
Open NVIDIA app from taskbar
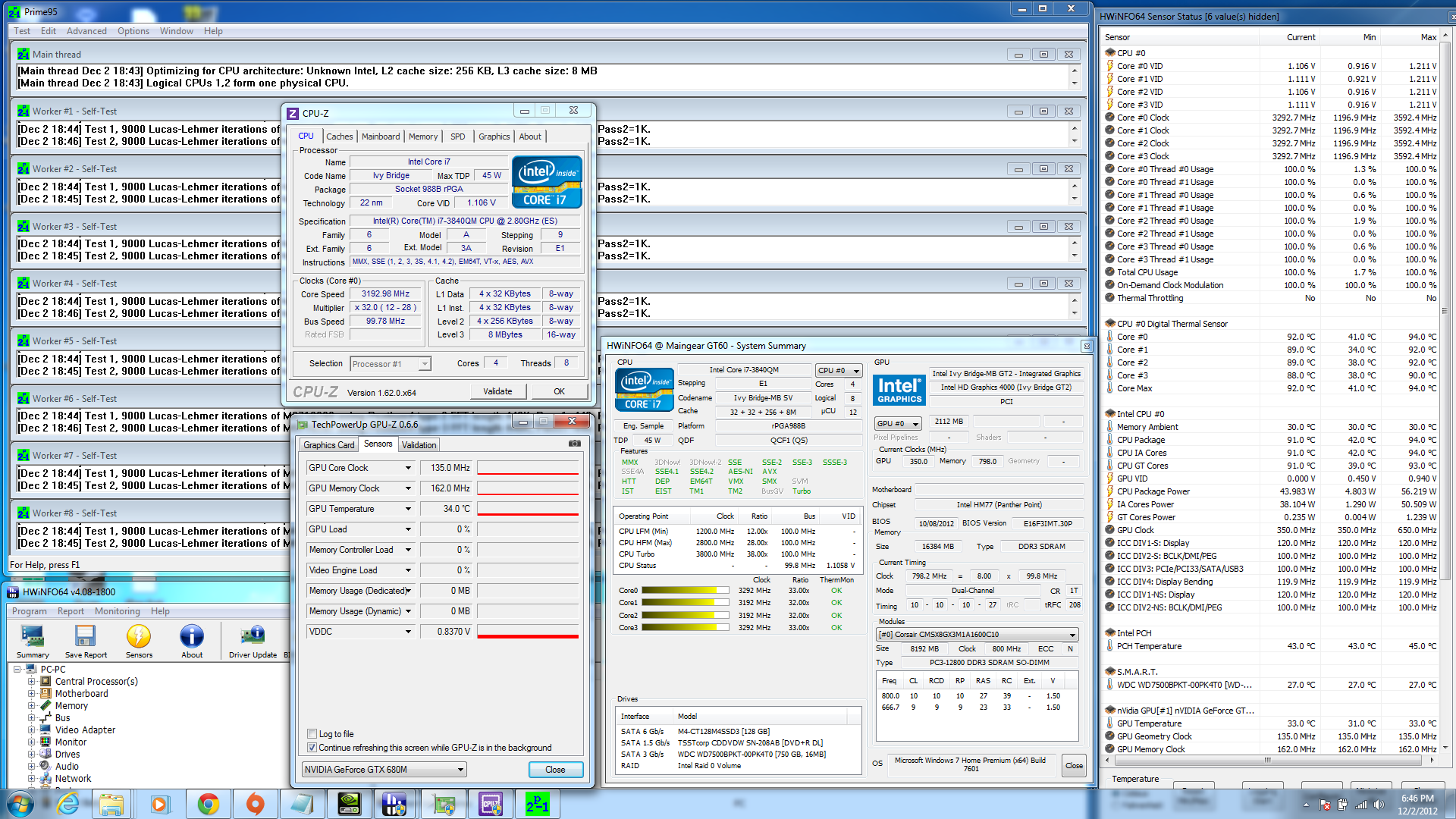(349, 804)
